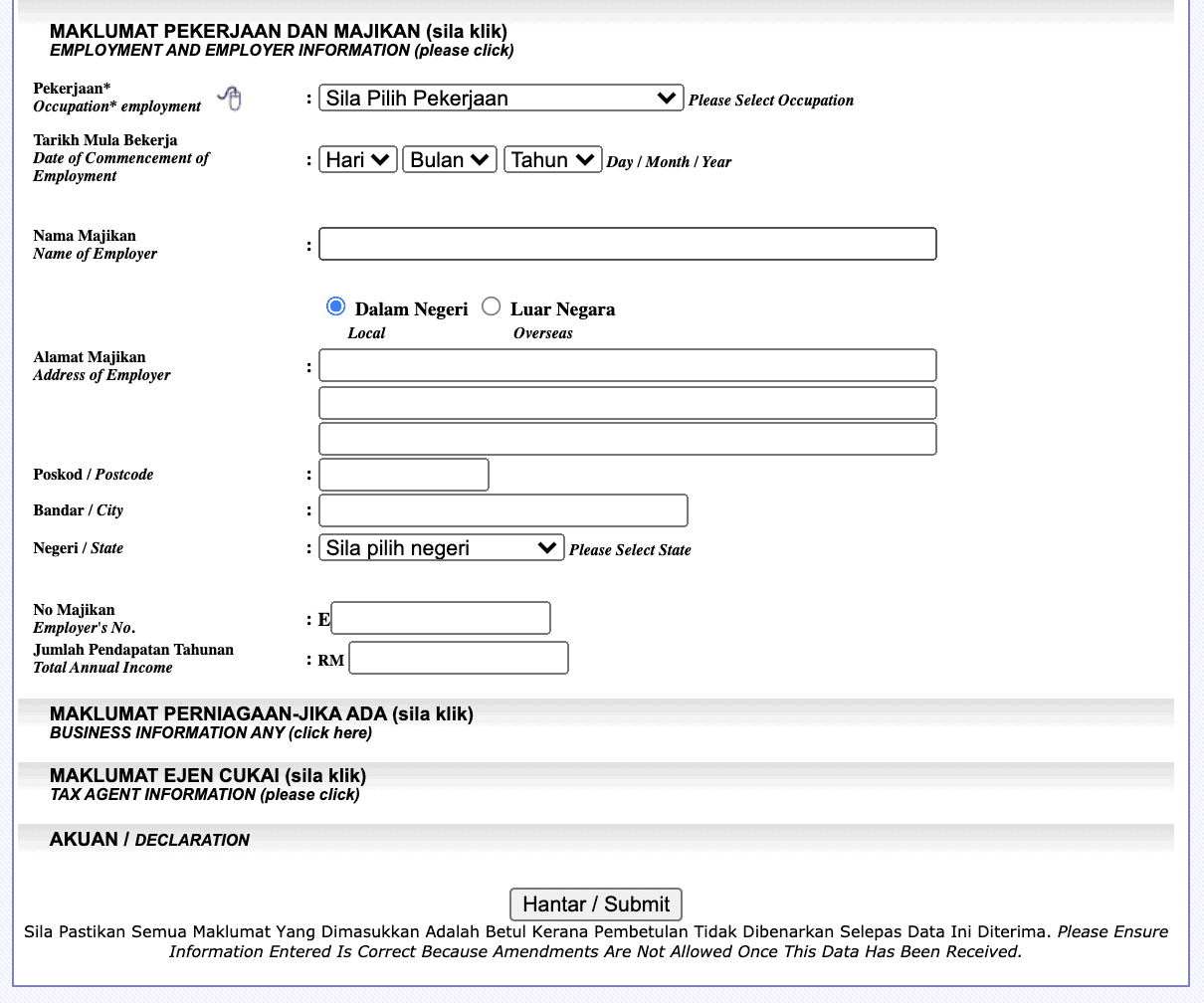Open the Sila pilih negeri state dropdown
The height and width of the screenshot is (1003, 1204).
click(441, 547)
